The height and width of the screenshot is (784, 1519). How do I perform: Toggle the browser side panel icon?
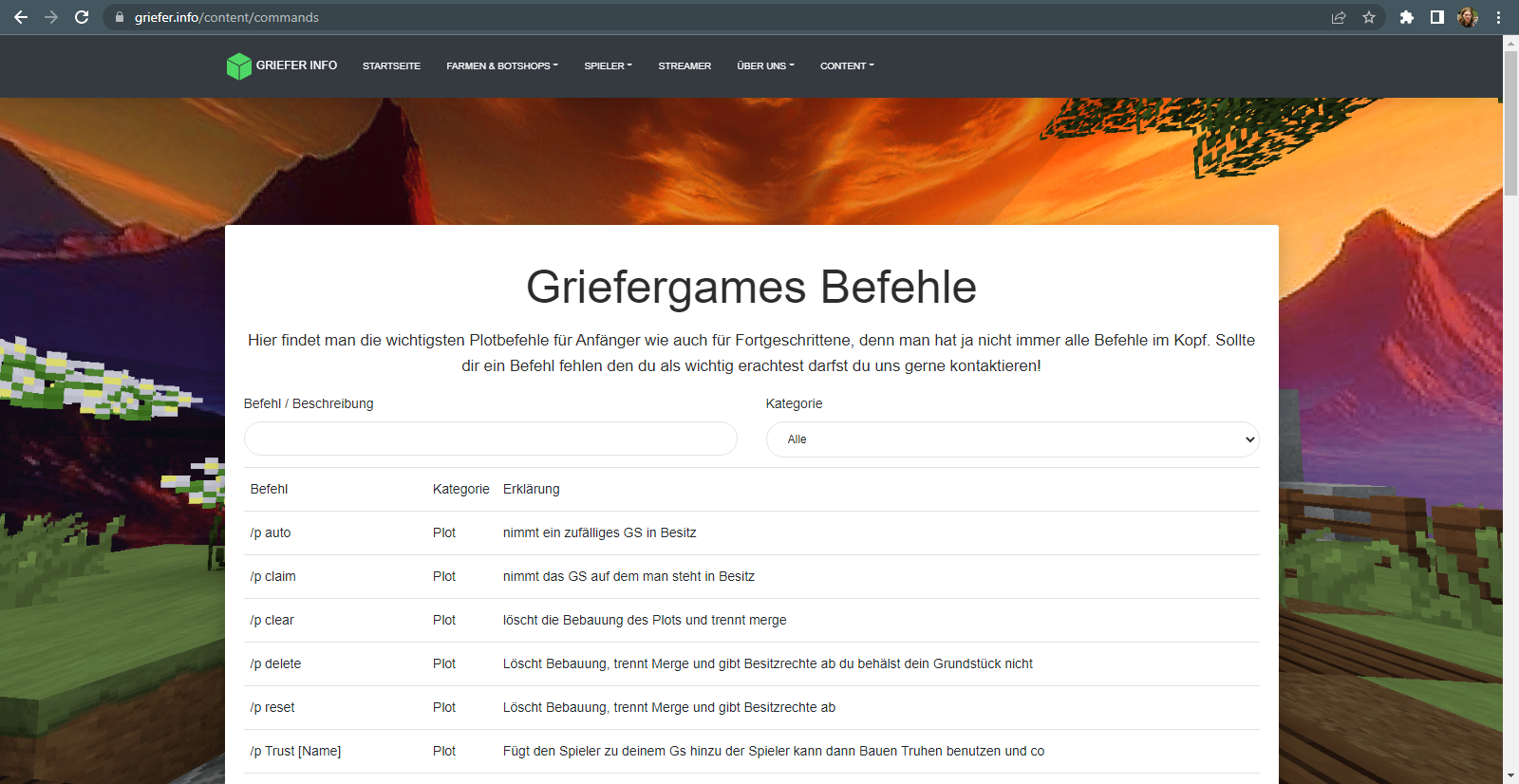tap(1437, 17)
